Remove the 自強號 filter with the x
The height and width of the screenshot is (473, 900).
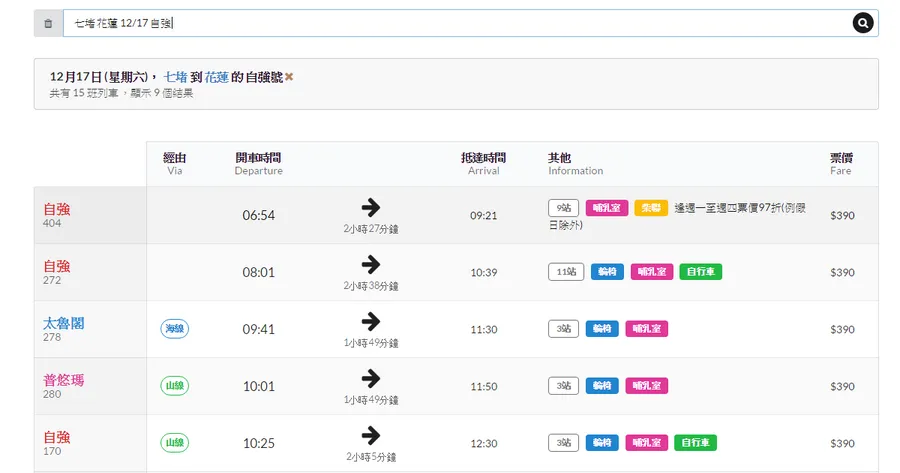point(289,77)
